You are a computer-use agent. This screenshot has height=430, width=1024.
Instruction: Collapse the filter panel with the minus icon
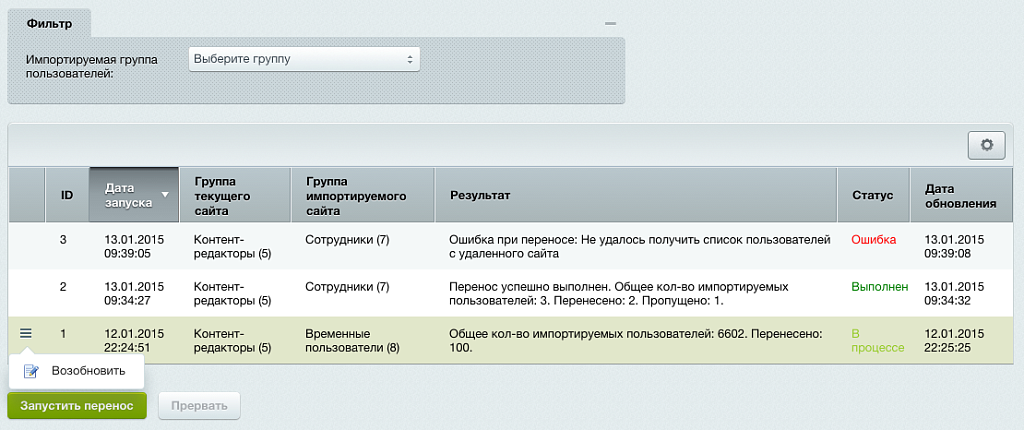[x=610, y=23]
